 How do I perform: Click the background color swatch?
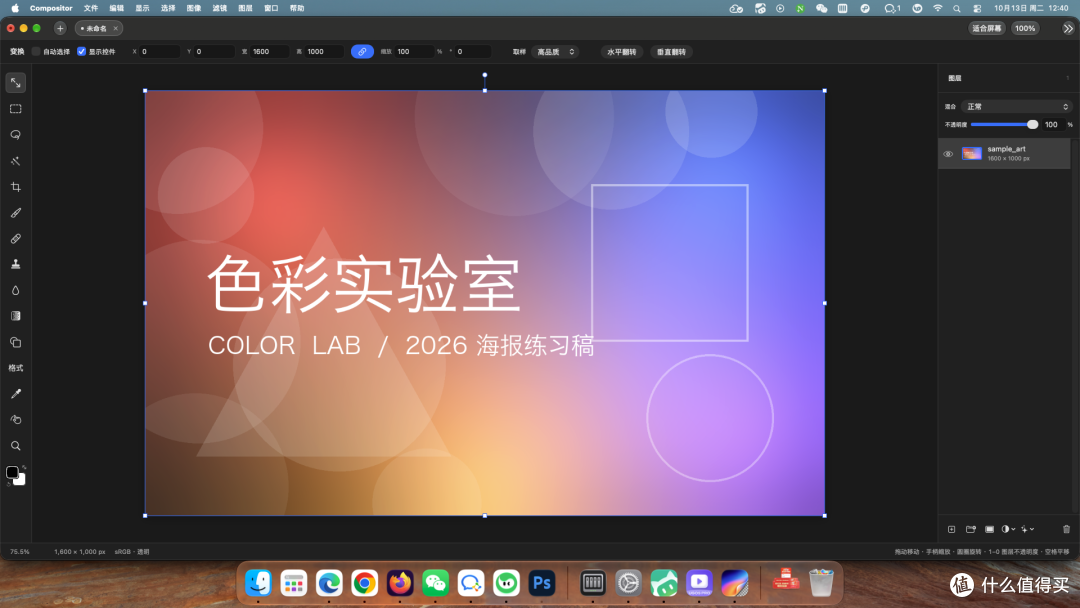(21, 481)
